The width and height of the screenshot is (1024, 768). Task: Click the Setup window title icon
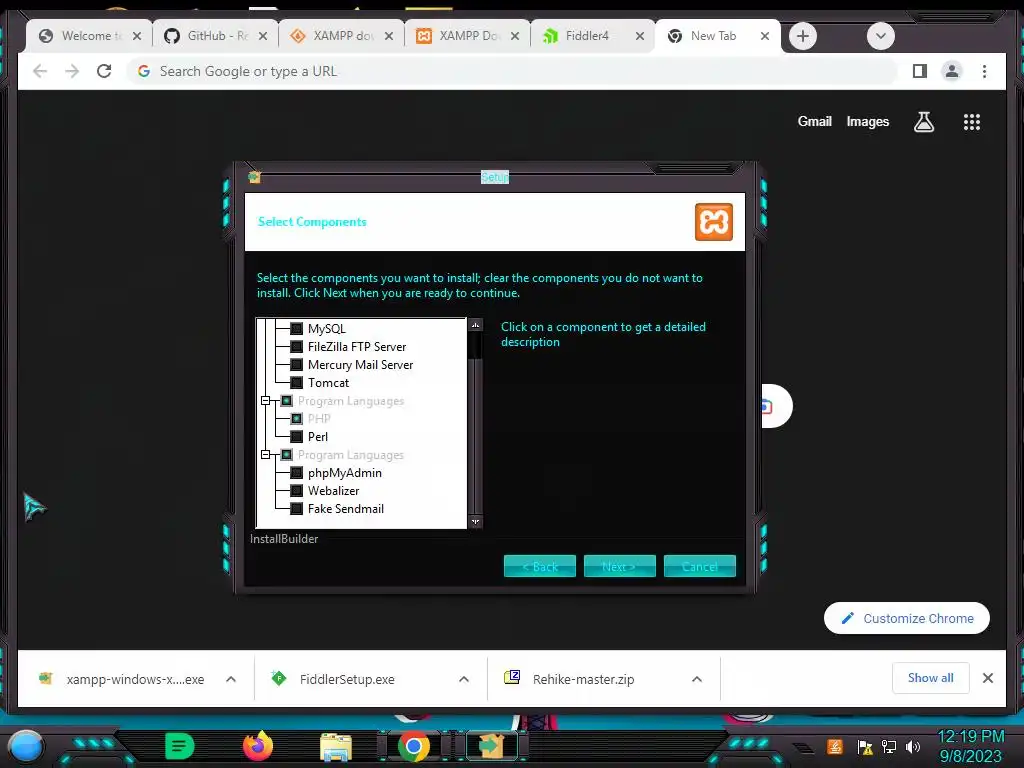click(x=254, y=177)
